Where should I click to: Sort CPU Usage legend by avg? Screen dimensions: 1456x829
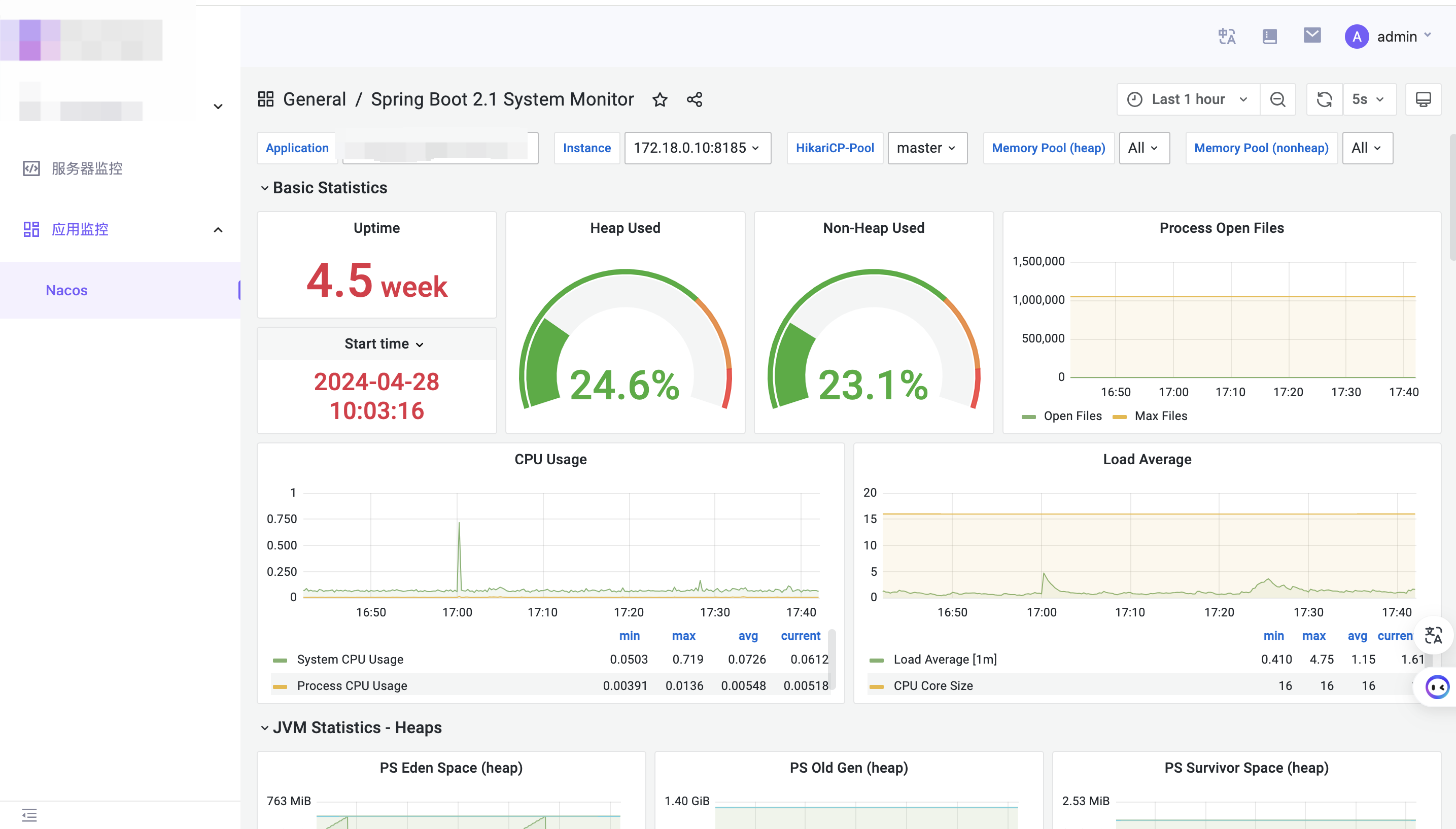748,636
